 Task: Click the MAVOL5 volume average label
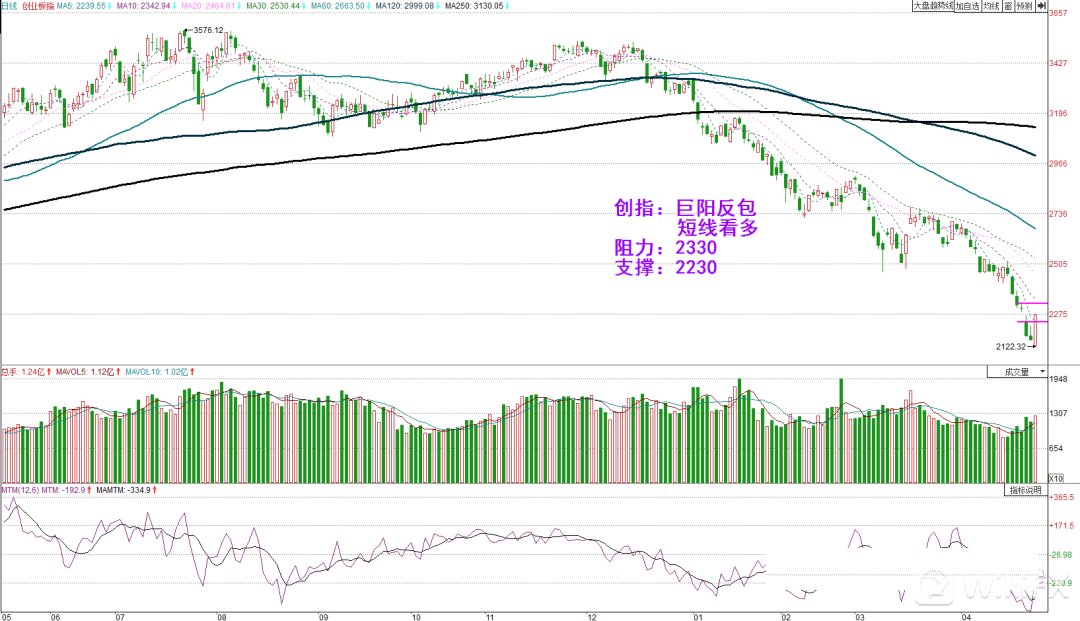88,372
